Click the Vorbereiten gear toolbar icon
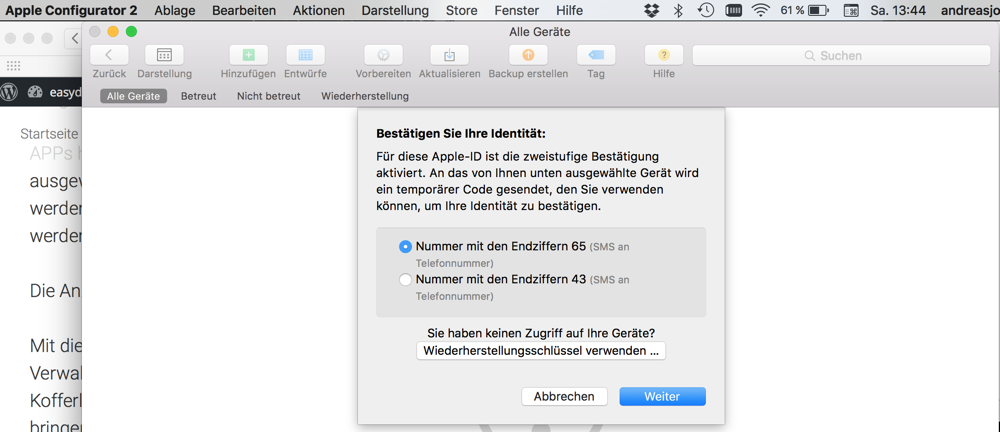Screen dimensions: 1000x432 (x=383, y=55)
